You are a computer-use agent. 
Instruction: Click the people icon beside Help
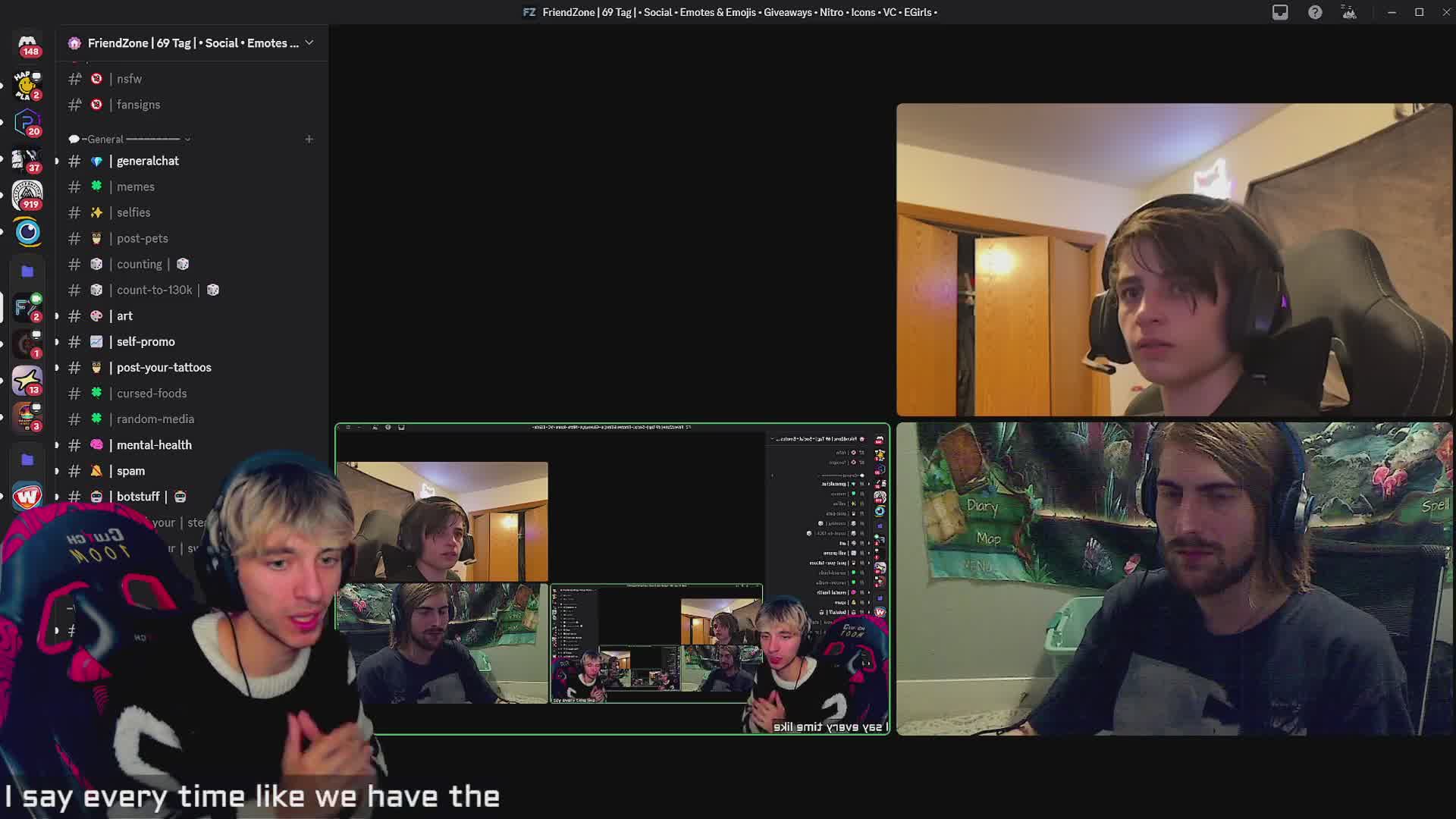(1349, 12)
